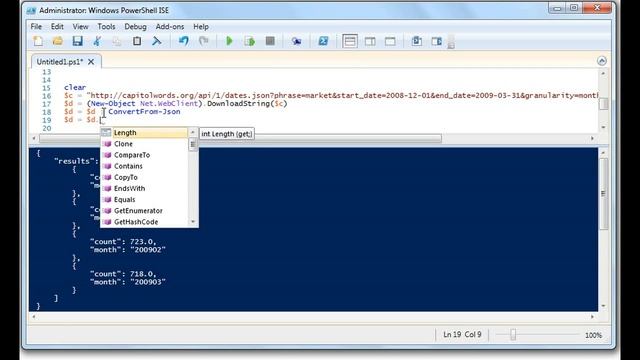Image resolution: width=640 pixels, height=360 pixels.
Task: Click console pane vertical scroll-down arrow
Action: click(x=603, y=306)
